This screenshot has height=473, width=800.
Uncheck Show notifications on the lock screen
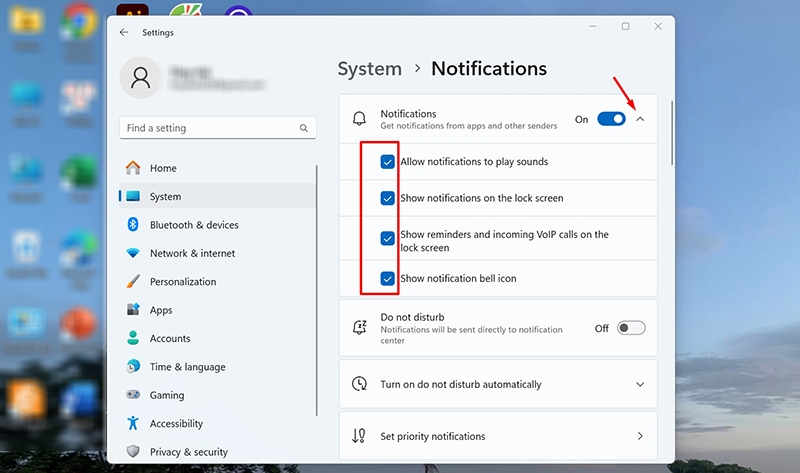coord(388,198)
